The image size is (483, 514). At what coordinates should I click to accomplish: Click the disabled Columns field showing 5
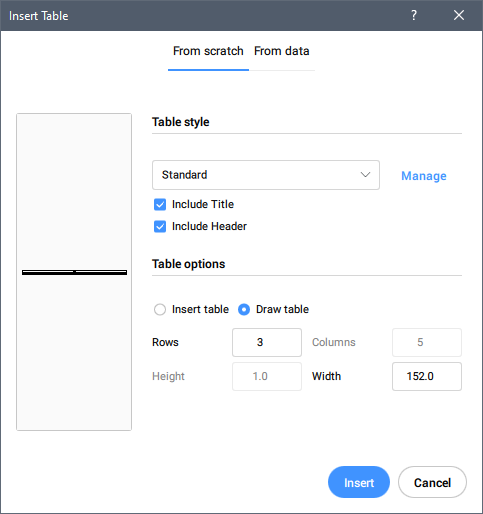(427, 342)
